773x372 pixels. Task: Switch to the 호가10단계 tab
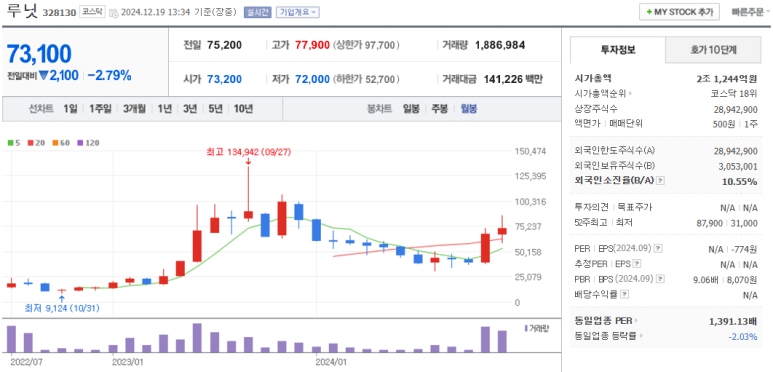(714, 50)
